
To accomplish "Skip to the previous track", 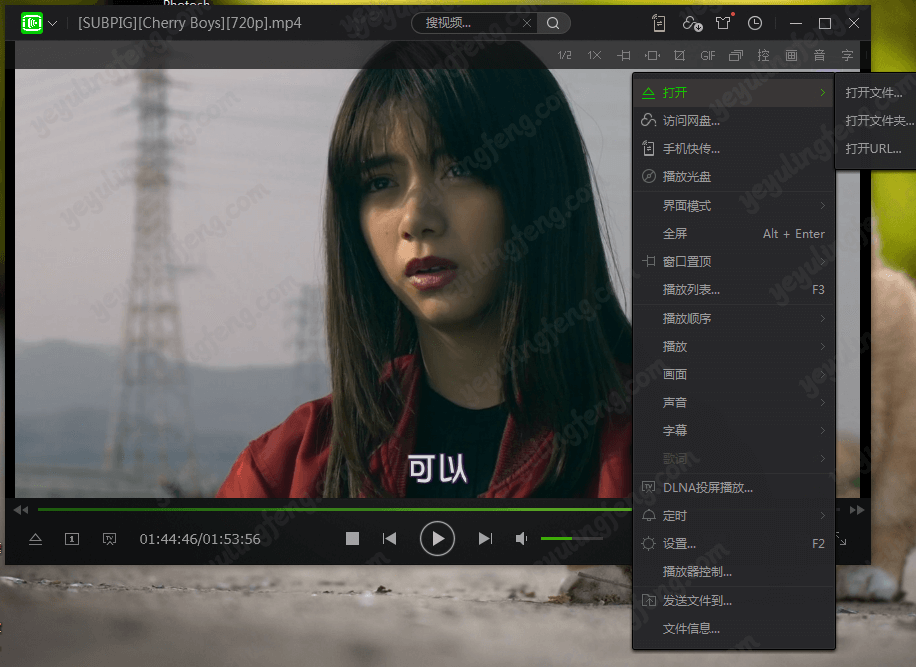I will (x=390, y=539).
